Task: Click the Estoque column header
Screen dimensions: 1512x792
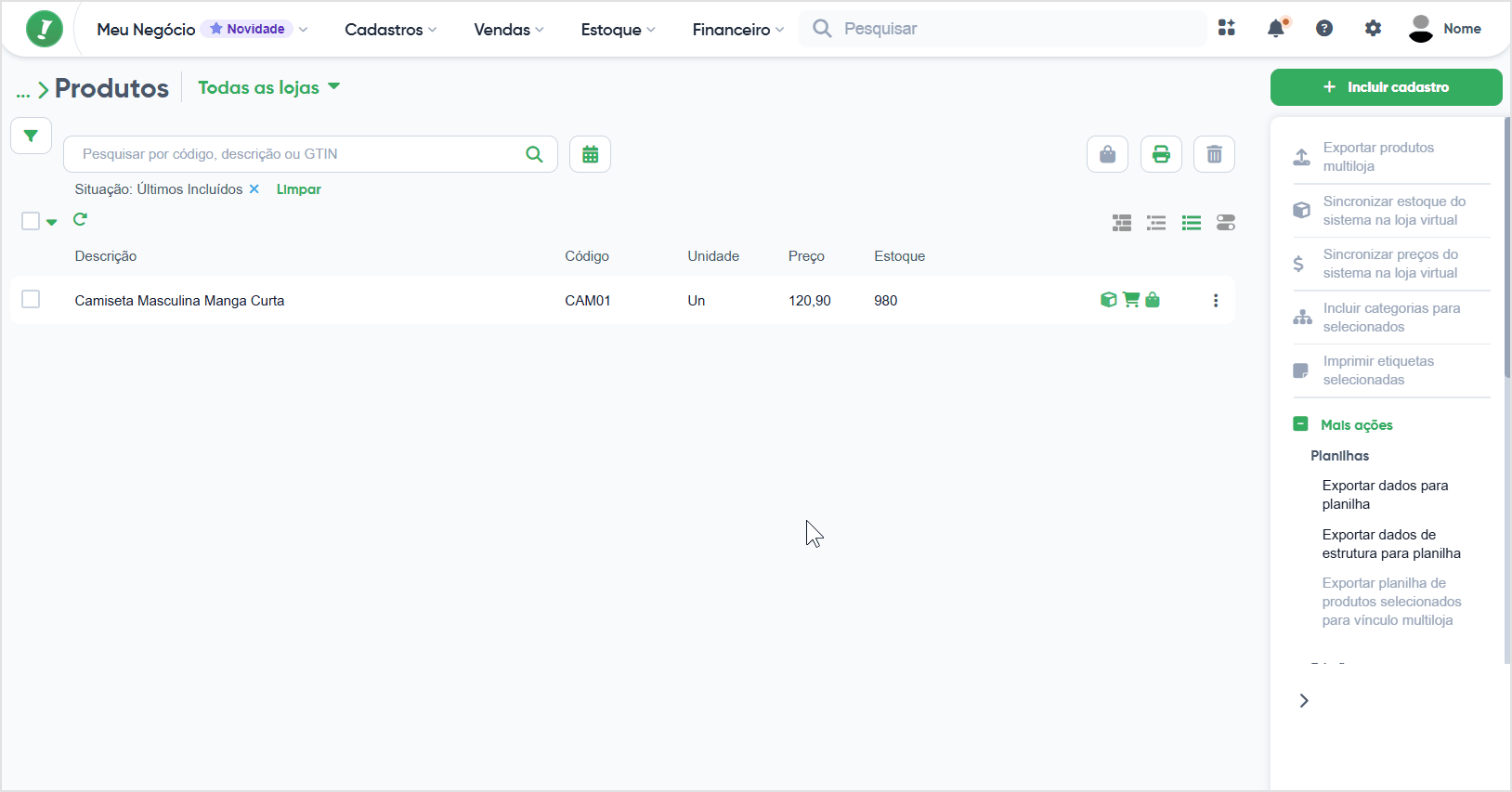Action: click(x=899, y=256)
